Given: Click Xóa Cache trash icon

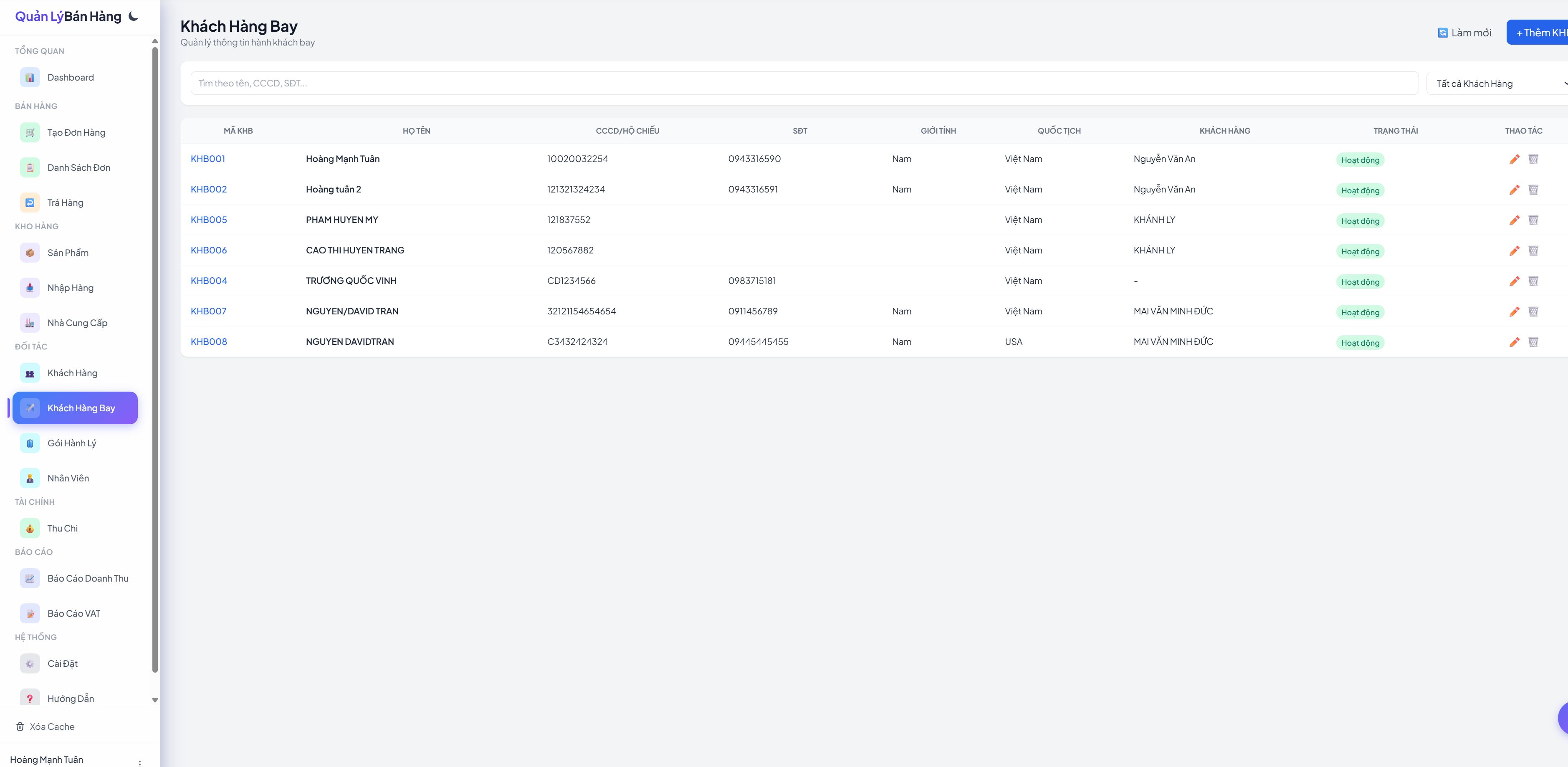Looking at the screenshot, I should 20,726.
